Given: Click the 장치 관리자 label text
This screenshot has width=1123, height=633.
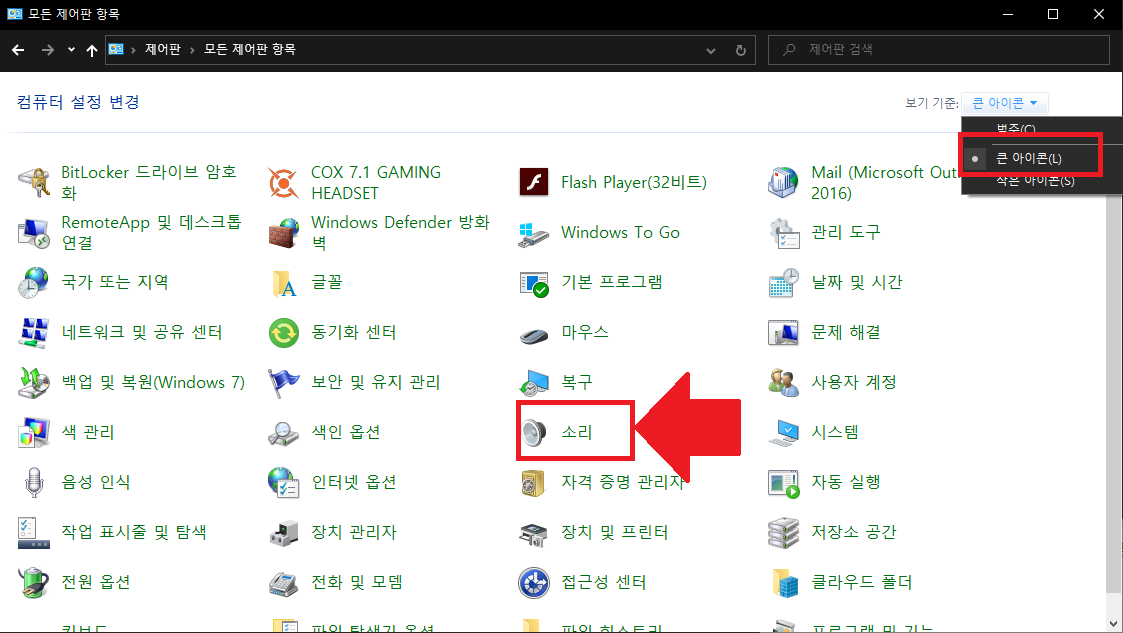Looking at the screenshot, I should point(354,533).
